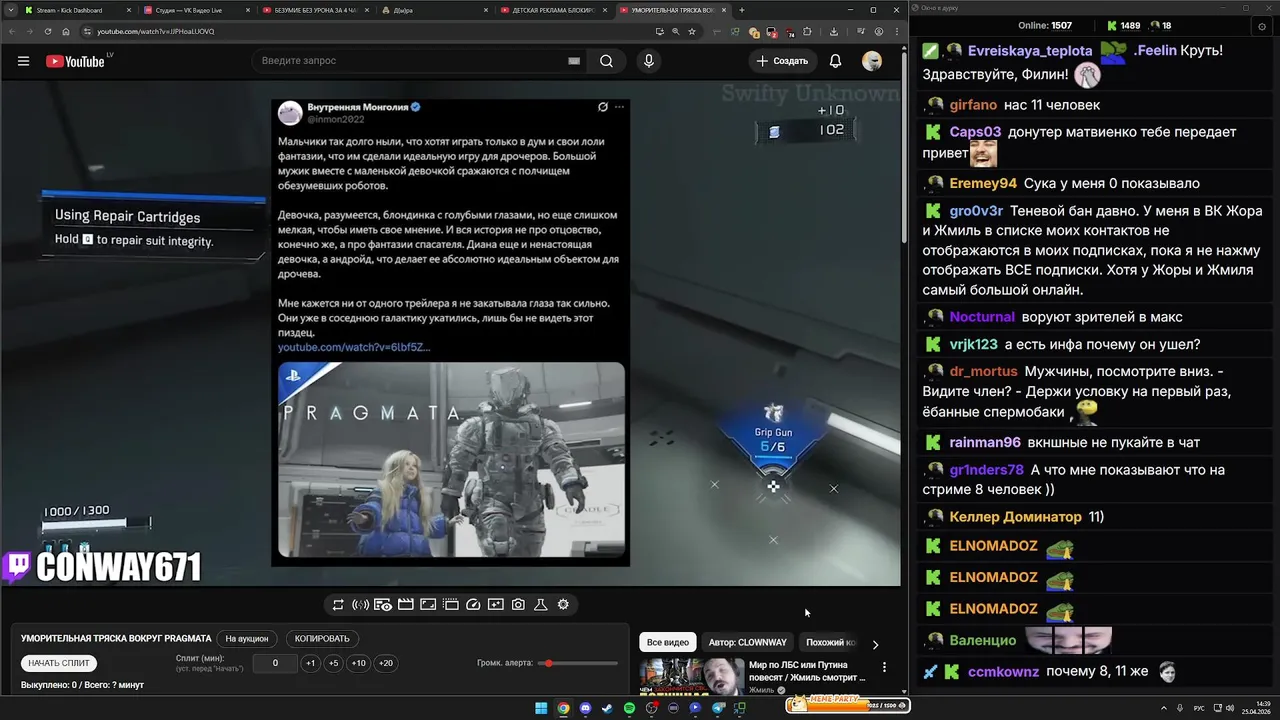Click the 'На аукцион' button
The height and width of the screenshot is (720, 1280).
coord(247,639)
